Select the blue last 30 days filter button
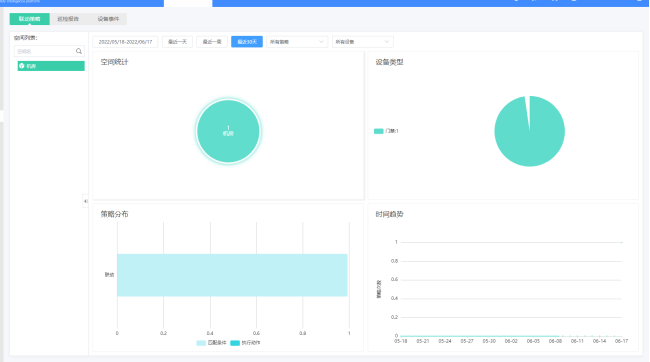Image resolution: width=650 pixels, height=362 pixels. (247, 42)
